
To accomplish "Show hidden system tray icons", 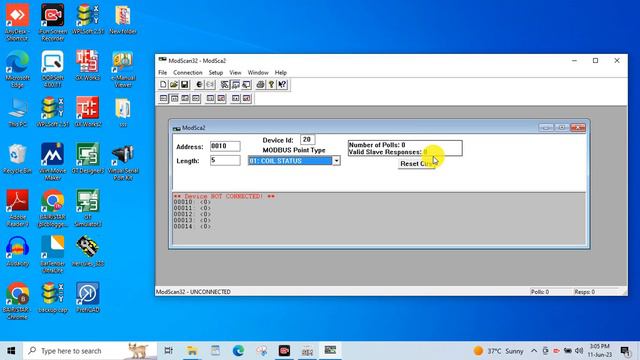I will 534,351.
